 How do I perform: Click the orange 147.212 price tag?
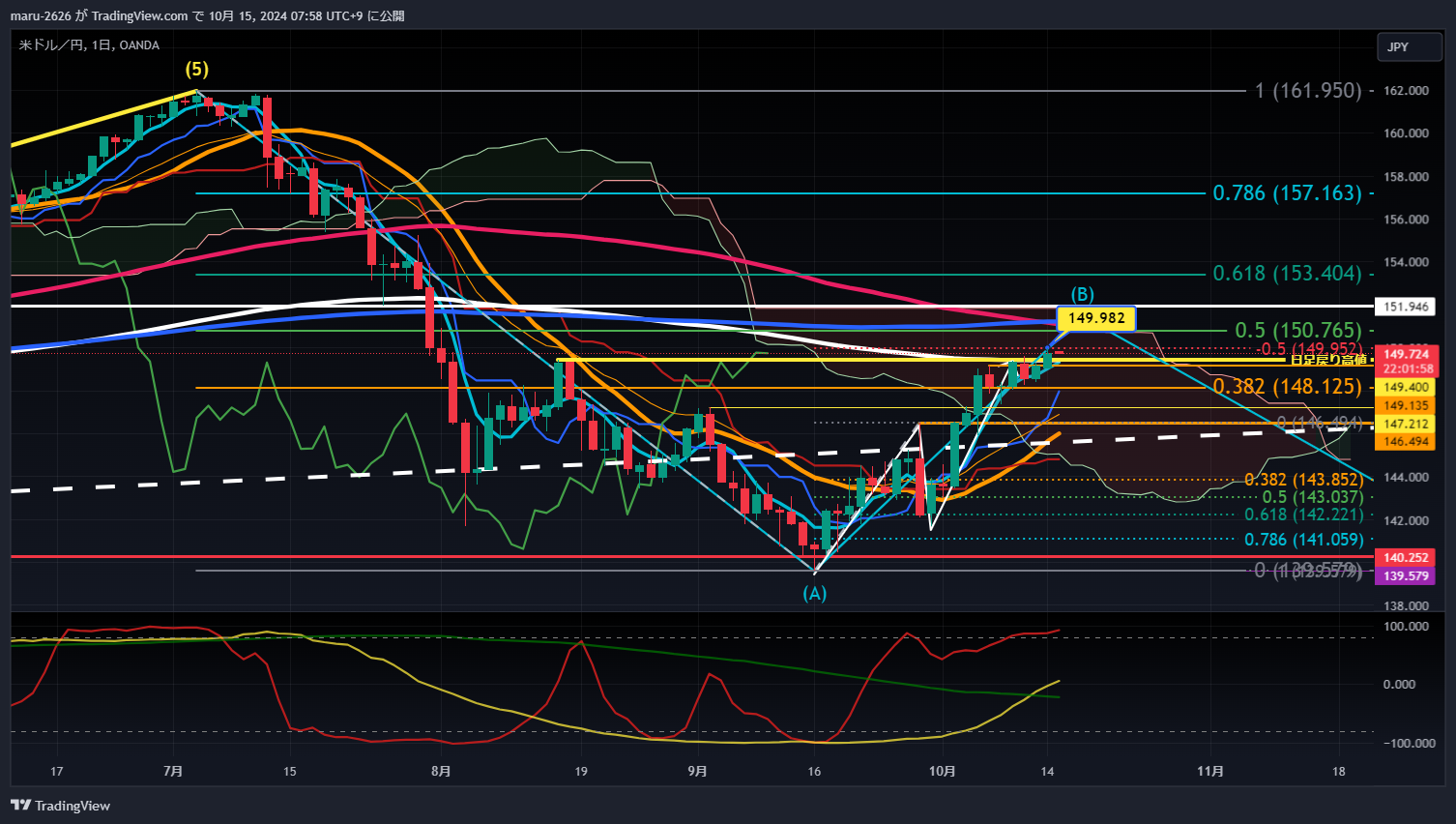[1406, 424]
